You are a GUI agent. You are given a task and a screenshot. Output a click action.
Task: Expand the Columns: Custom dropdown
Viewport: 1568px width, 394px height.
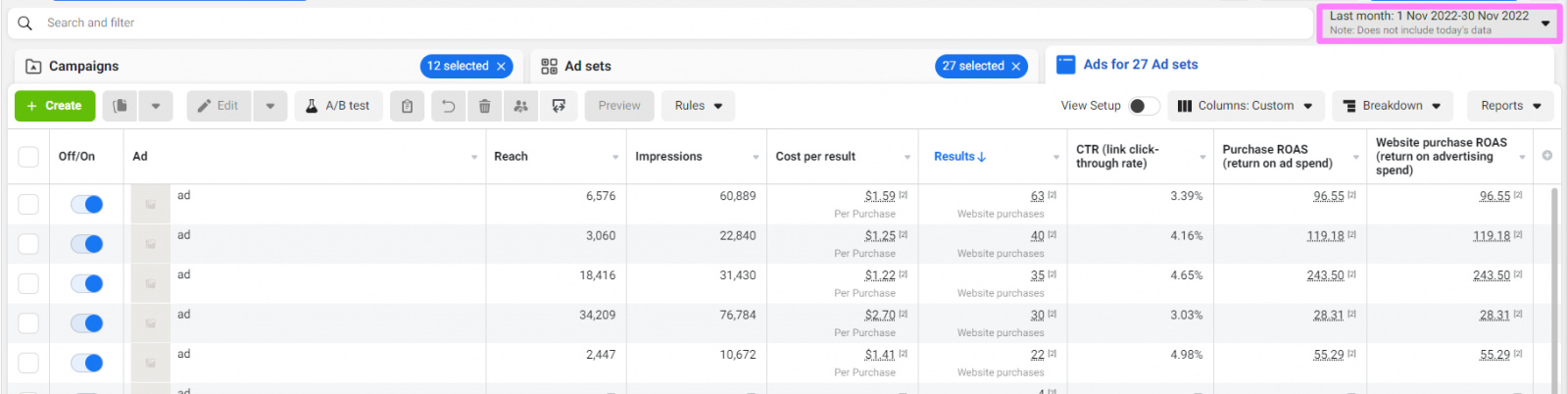(1248, 106)
